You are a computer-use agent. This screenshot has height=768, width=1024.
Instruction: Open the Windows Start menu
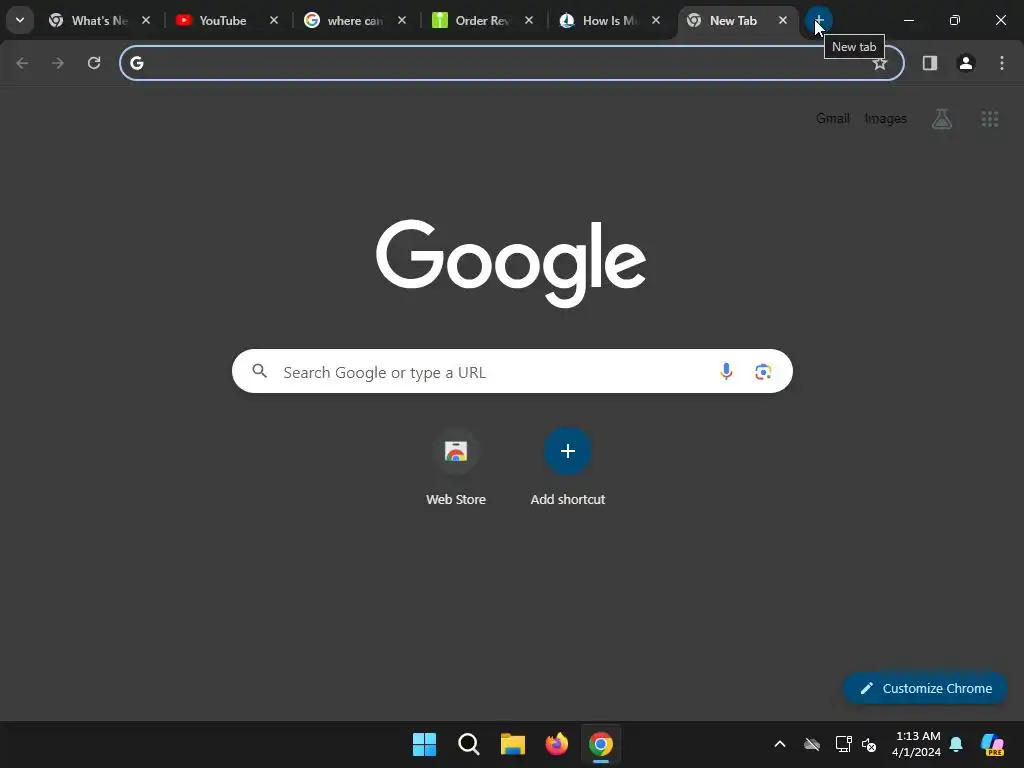424,744
